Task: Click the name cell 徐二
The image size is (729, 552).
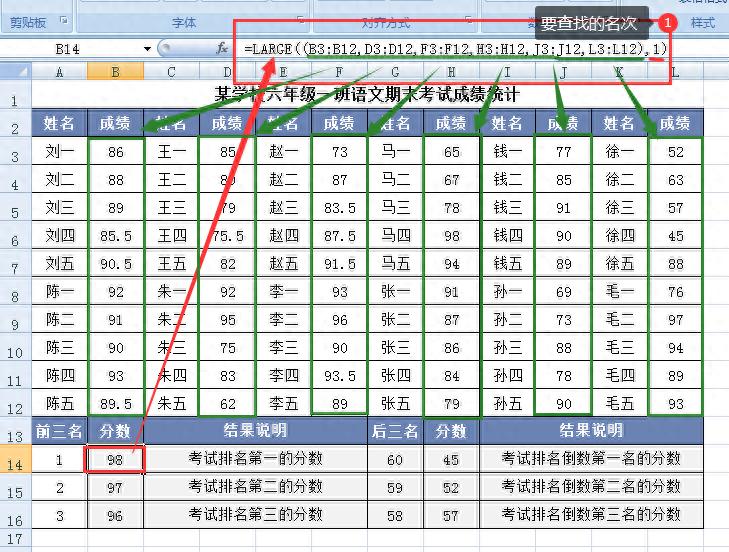Action: pos(619,180)
